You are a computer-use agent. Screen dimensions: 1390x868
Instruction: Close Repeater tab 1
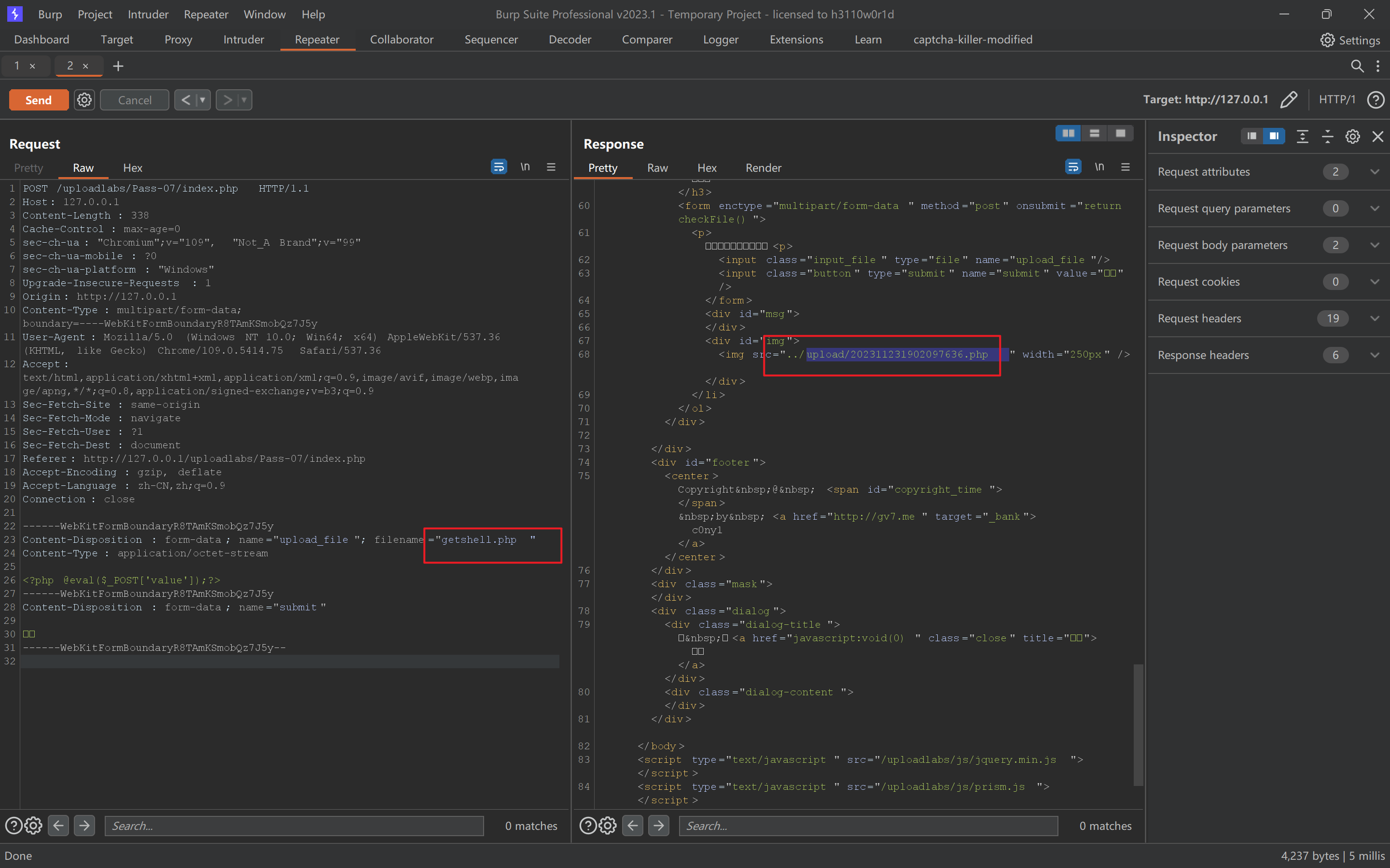(33, 66)
